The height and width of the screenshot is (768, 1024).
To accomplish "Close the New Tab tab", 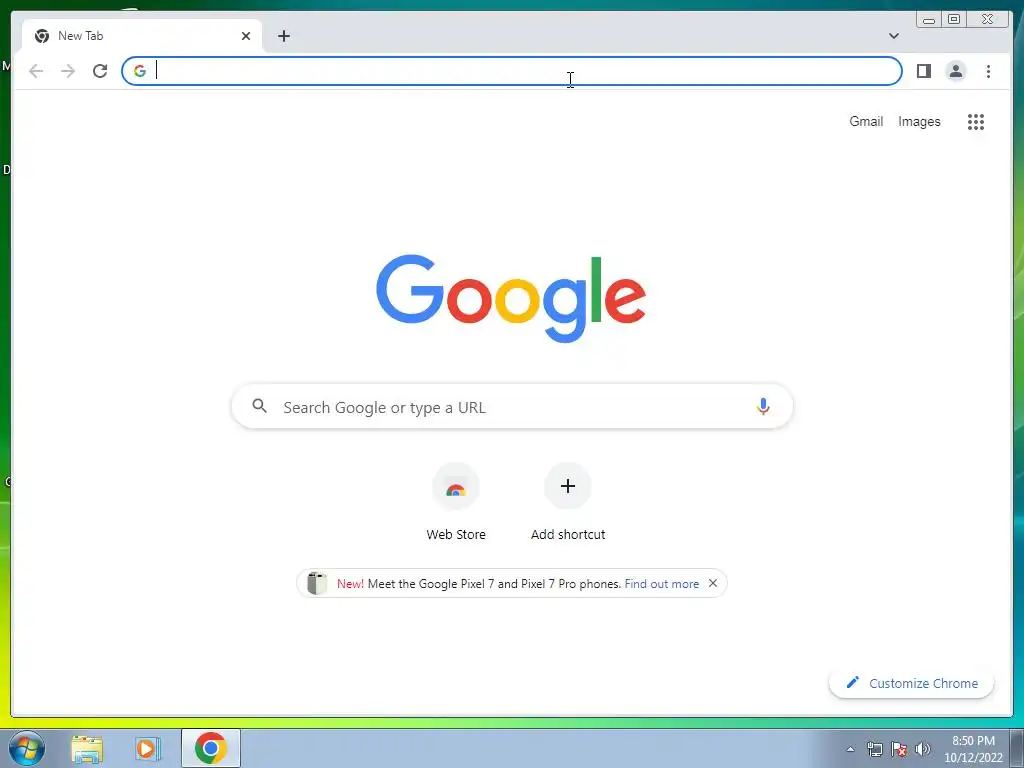I will pos(246,36).
